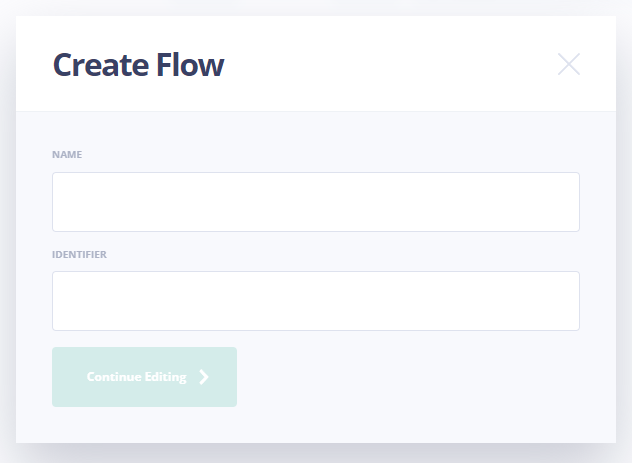The image size is (632, 463).
Task: Click the IDENTIFIER field label
Action: (x=79, y=254)
